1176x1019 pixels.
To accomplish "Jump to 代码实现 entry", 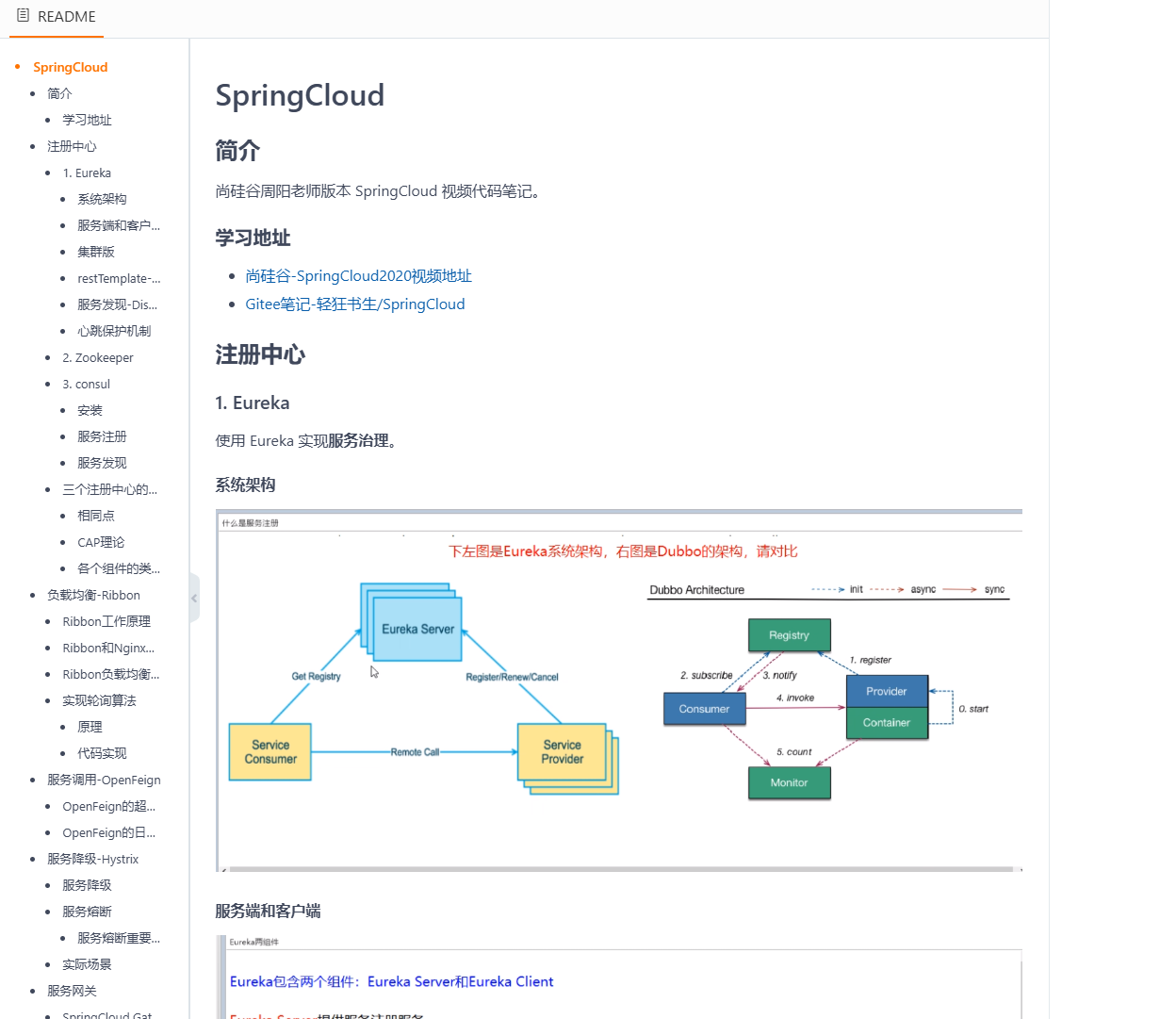I will tap(102, 753).
